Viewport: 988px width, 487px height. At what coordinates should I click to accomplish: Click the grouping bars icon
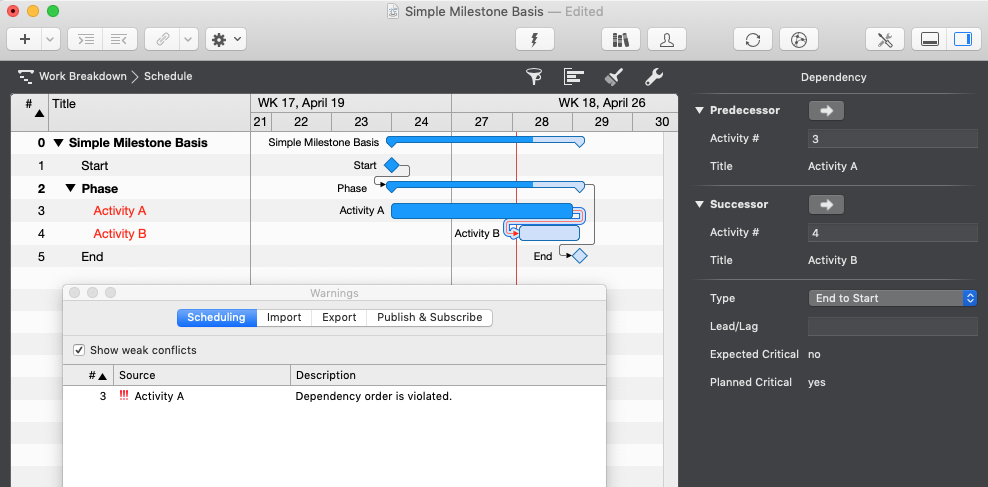pos(574,77)
